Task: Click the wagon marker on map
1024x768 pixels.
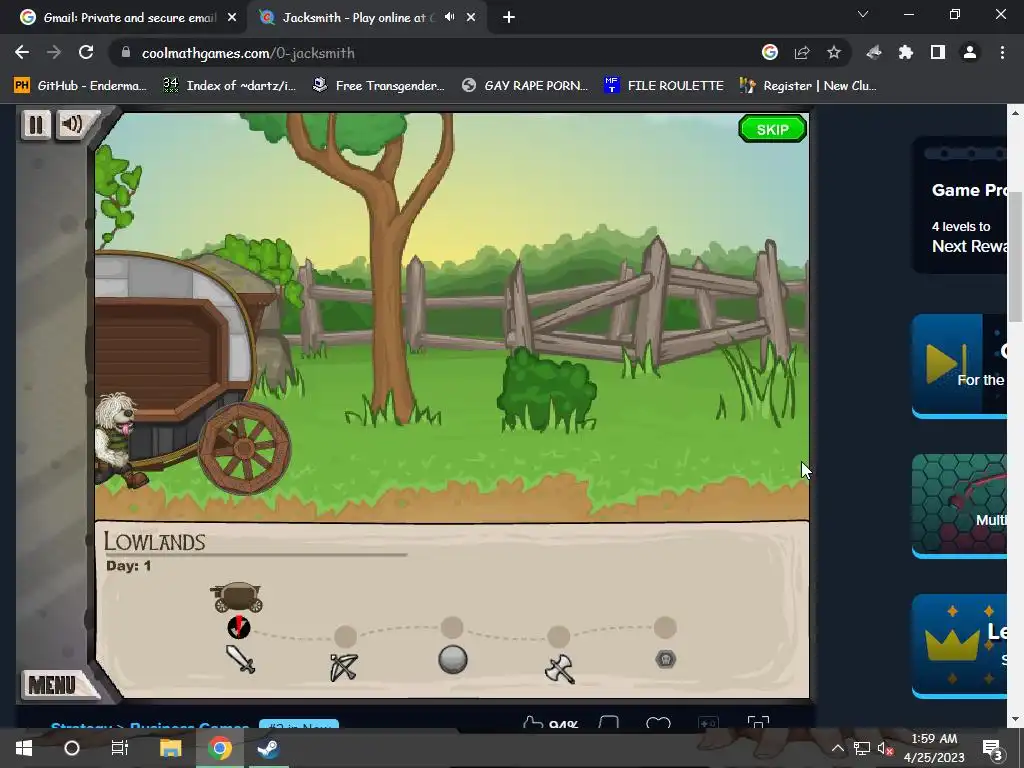Action: pyautogui.click(x=237, y=598)
